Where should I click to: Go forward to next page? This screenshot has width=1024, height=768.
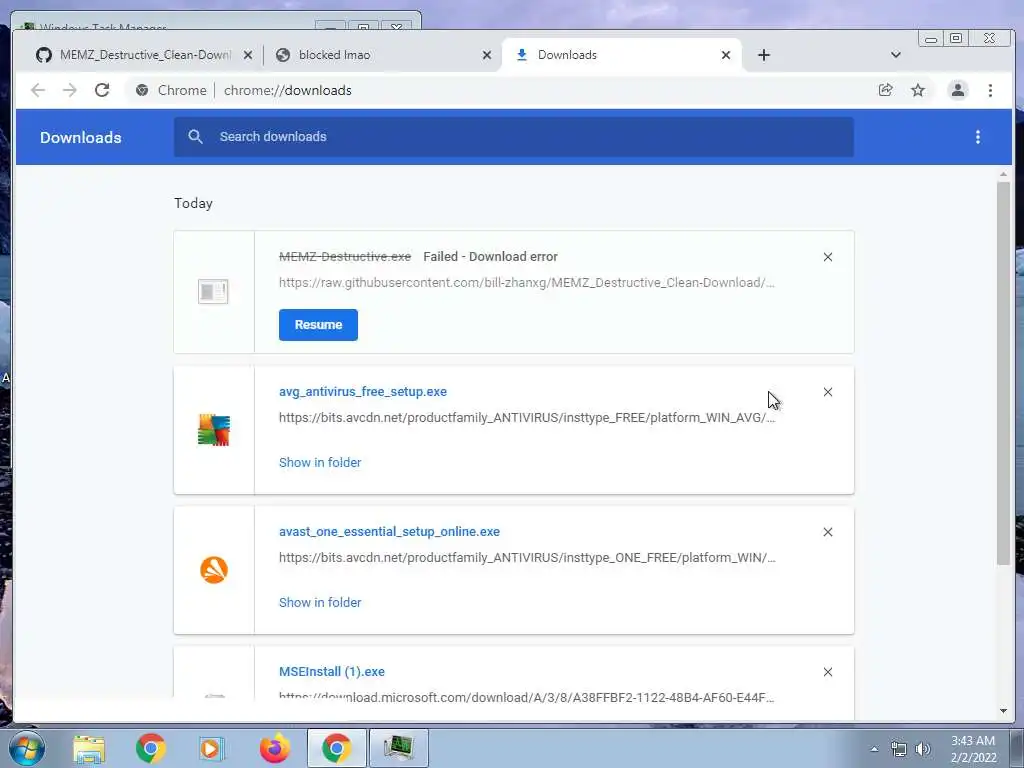pyautogui.click(x=70, y=90)
